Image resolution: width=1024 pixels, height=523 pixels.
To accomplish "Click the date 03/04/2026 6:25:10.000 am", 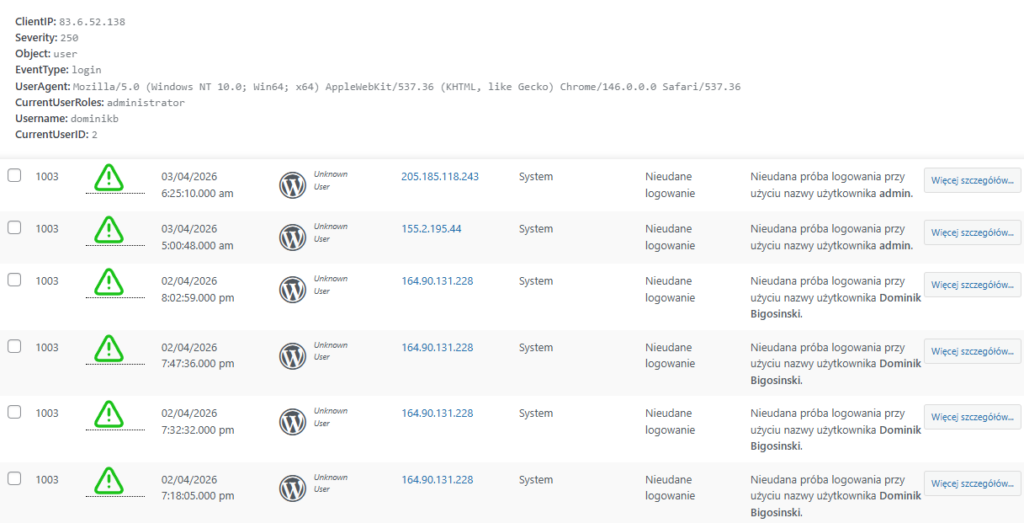I will pyautogui.click(x=197, y=185).
